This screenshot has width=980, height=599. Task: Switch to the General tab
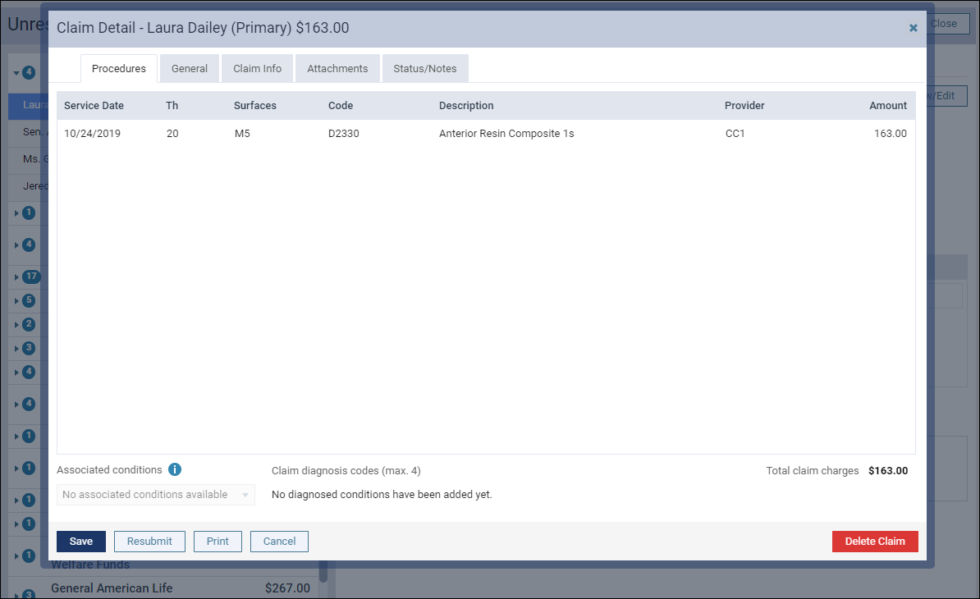(189, 69)
